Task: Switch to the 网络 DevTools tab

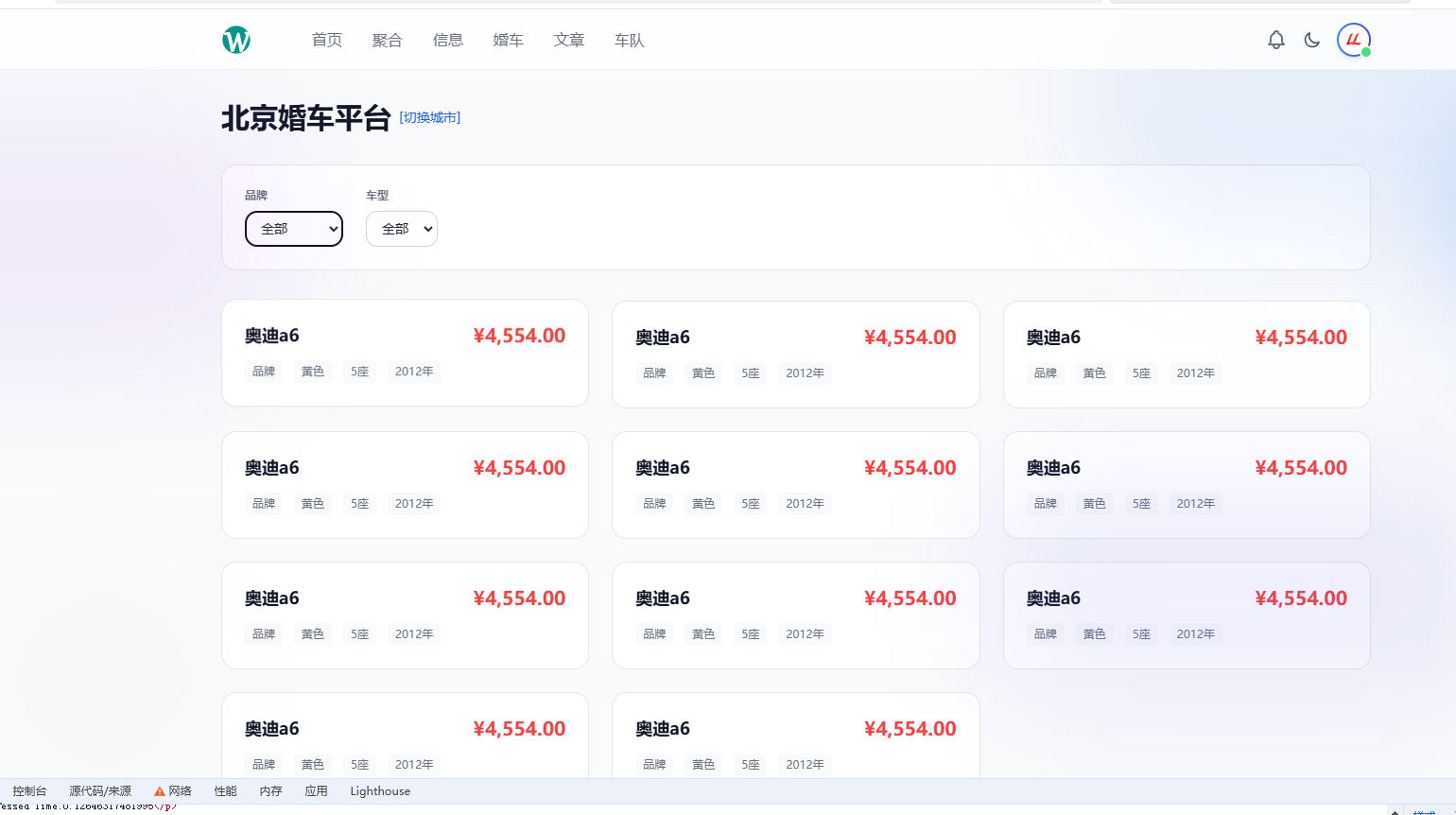Action: pos(181,791)
